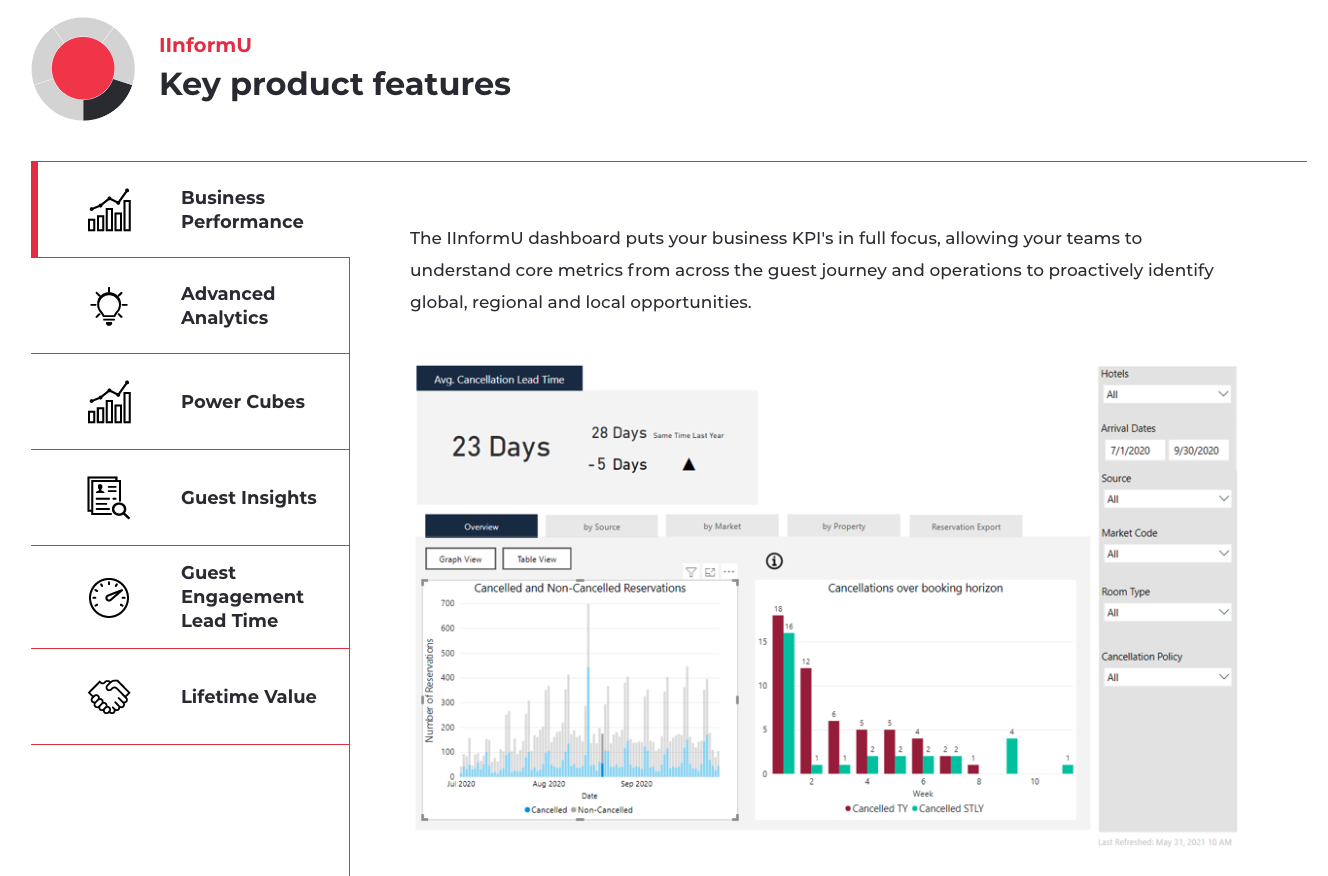The height and width of the screenshot is (876, 1328).
Task: Open the Advanced Analytics tab
Action: pos(190,306)
